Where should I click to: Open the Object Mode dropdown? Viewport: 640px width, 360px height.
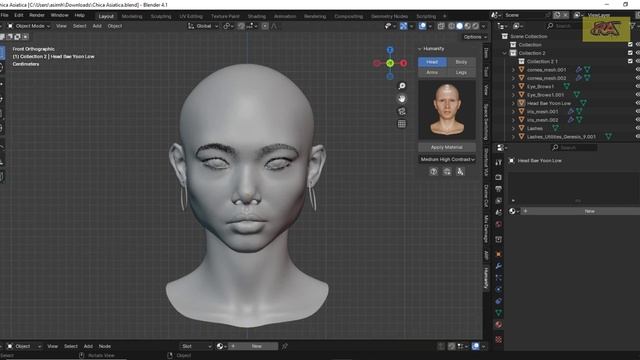[x=29, y=26]
